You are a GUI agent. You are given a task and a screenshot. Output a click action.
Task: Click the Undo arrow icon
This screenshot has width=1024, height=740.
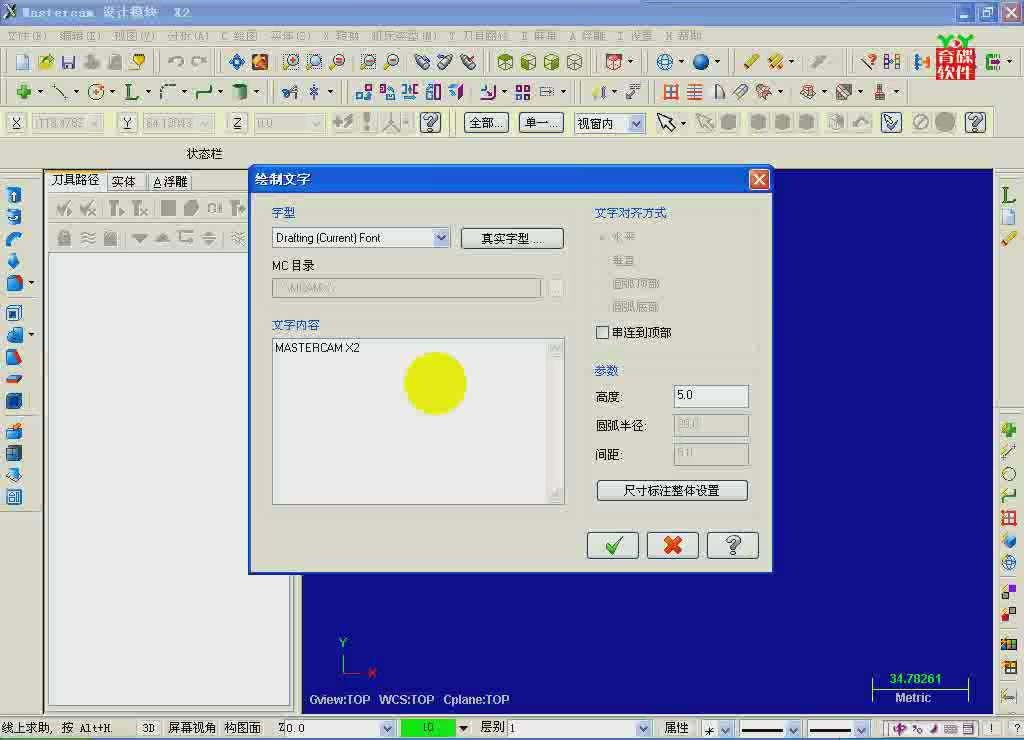click(176, 62)
